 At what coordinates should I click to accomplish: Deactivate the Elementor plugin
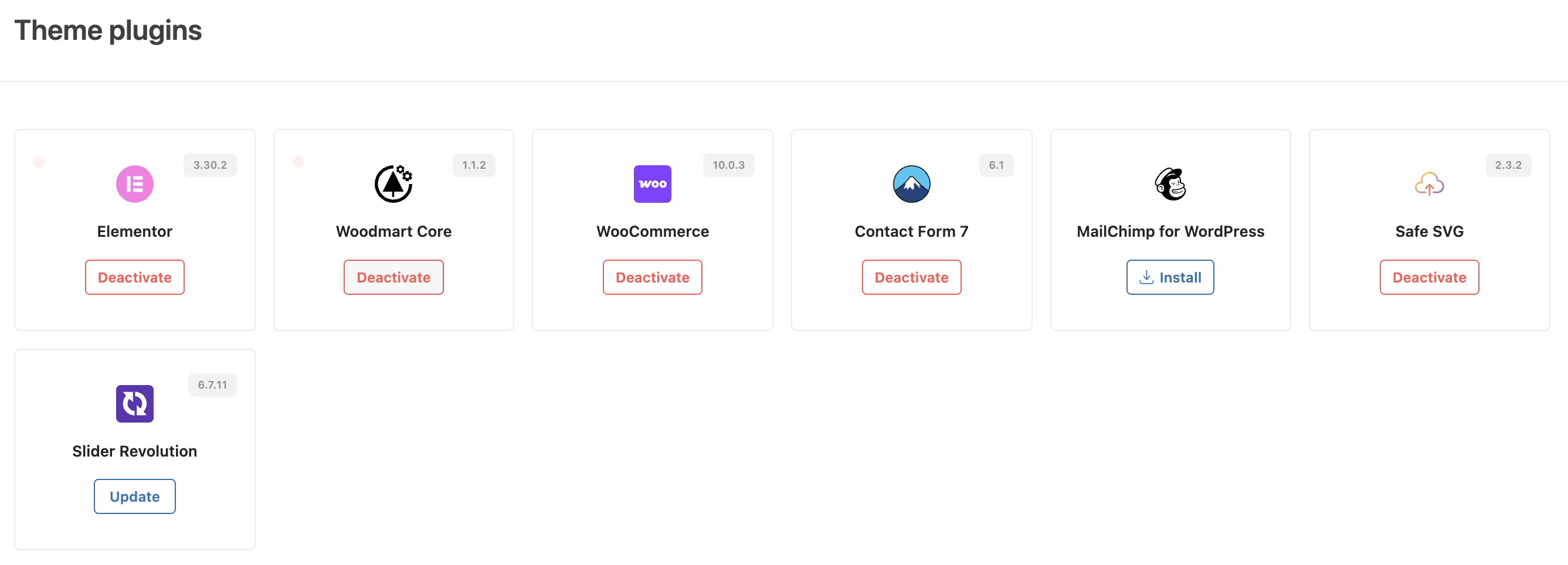(x=134, y=277)
